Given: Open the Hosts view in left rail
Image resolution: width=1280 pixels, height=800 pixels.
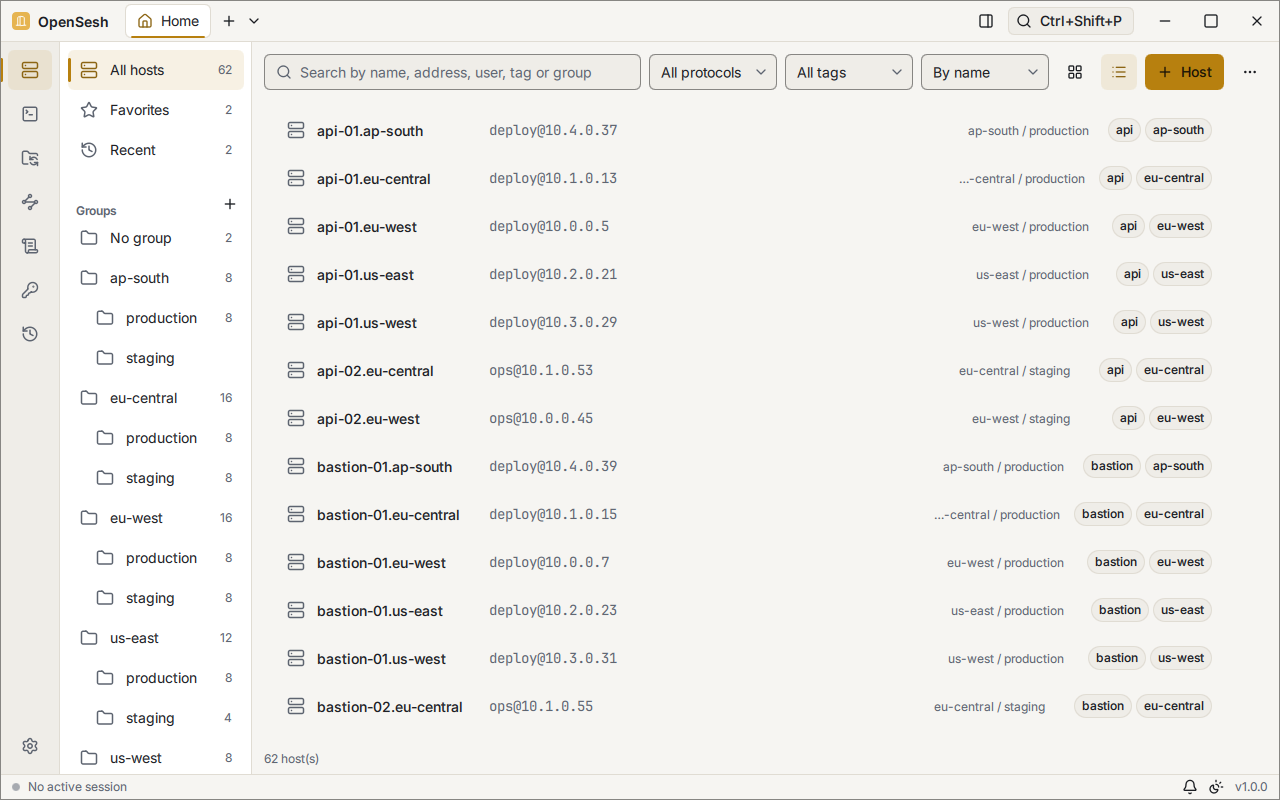Looking at the screenshot, I should click(30, 70).
